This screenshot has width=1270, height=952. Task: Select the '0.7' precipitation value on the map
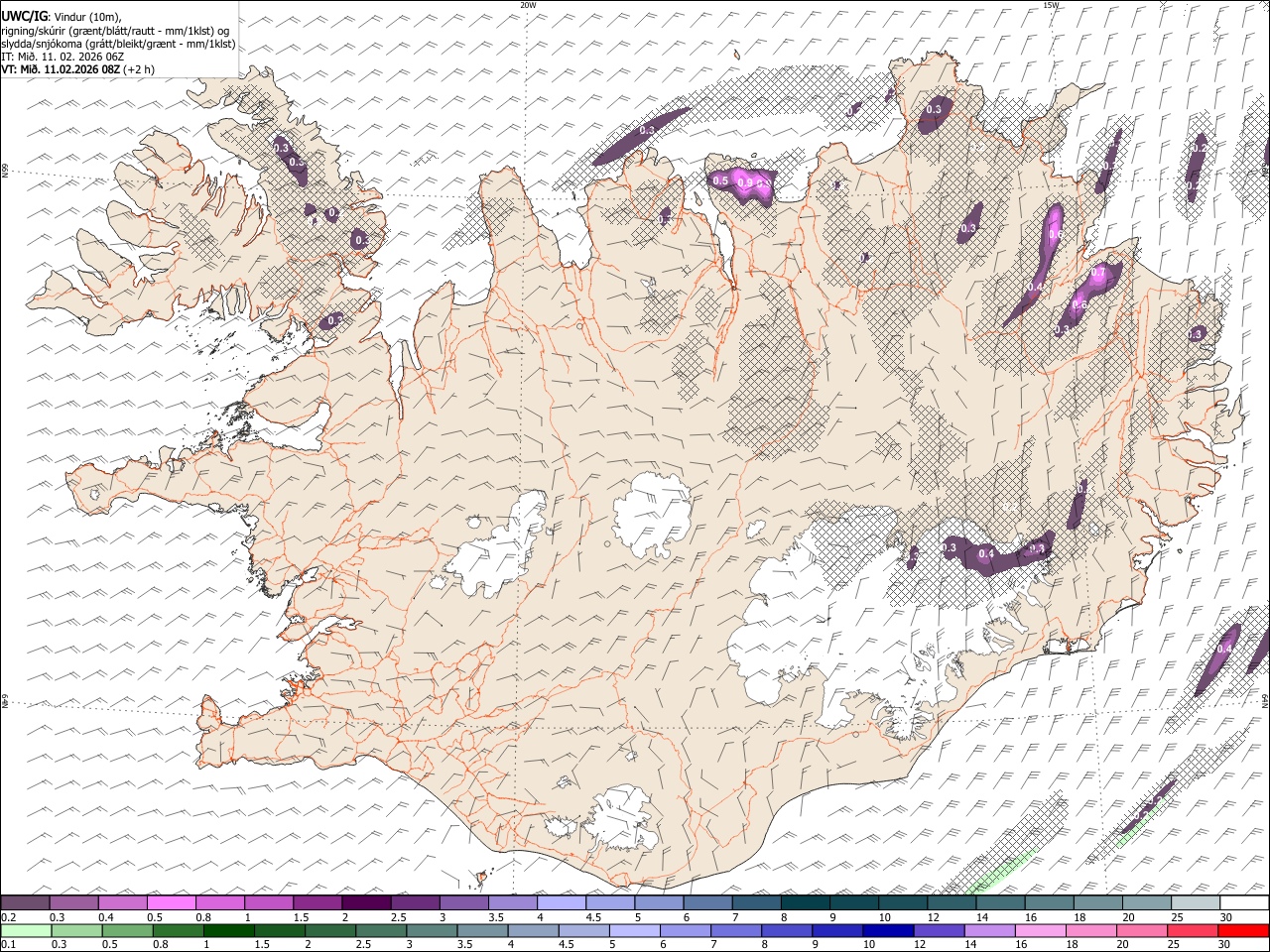[1098, 273]
